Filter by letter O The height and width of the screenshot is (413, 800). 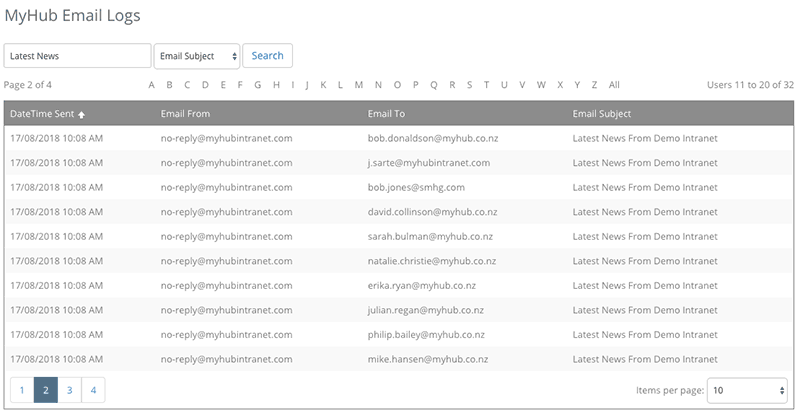tap(397, 85)
